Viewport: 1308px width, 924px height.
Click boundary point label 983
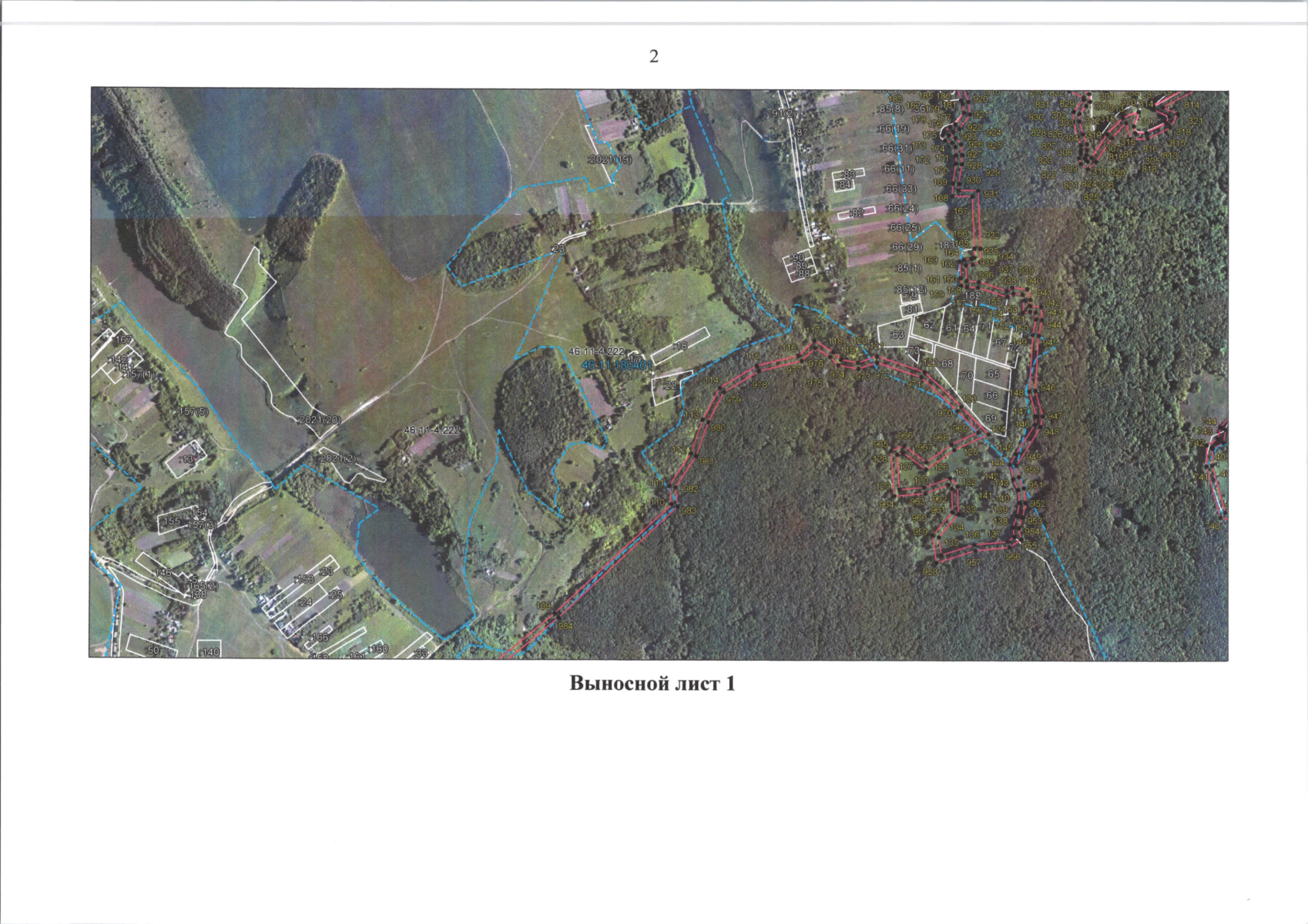689,511
